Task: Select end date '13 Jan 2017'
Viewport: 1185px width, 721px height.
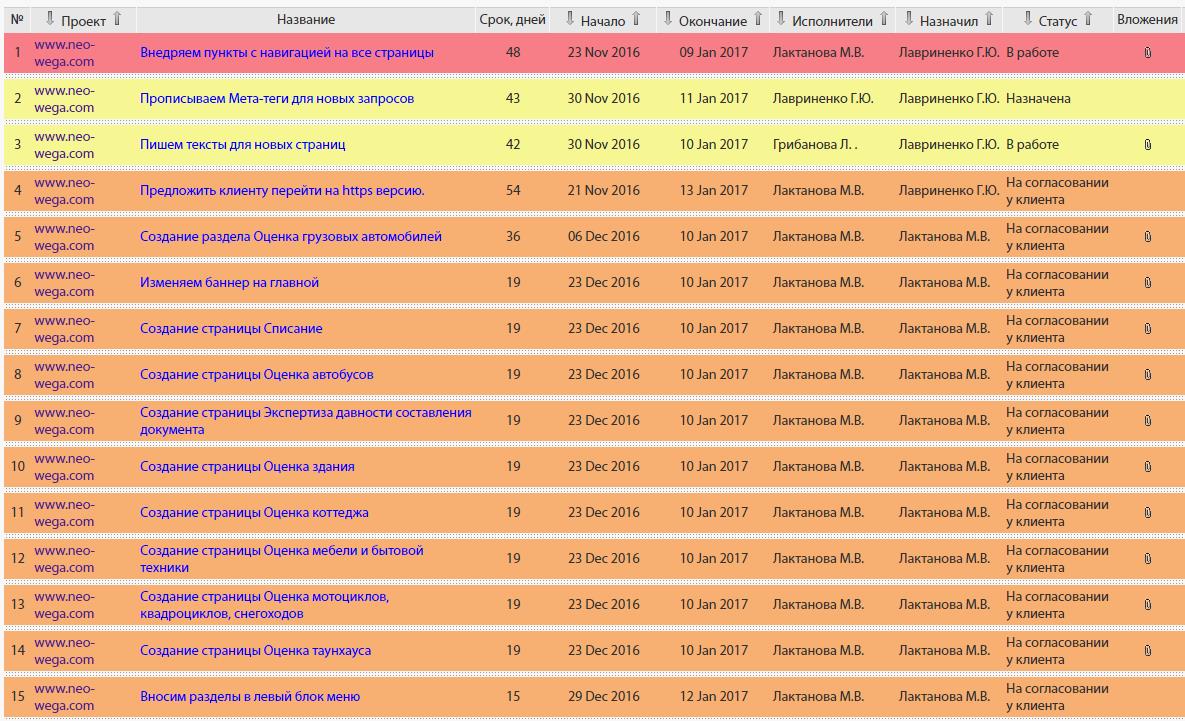Action: [713, 190]
